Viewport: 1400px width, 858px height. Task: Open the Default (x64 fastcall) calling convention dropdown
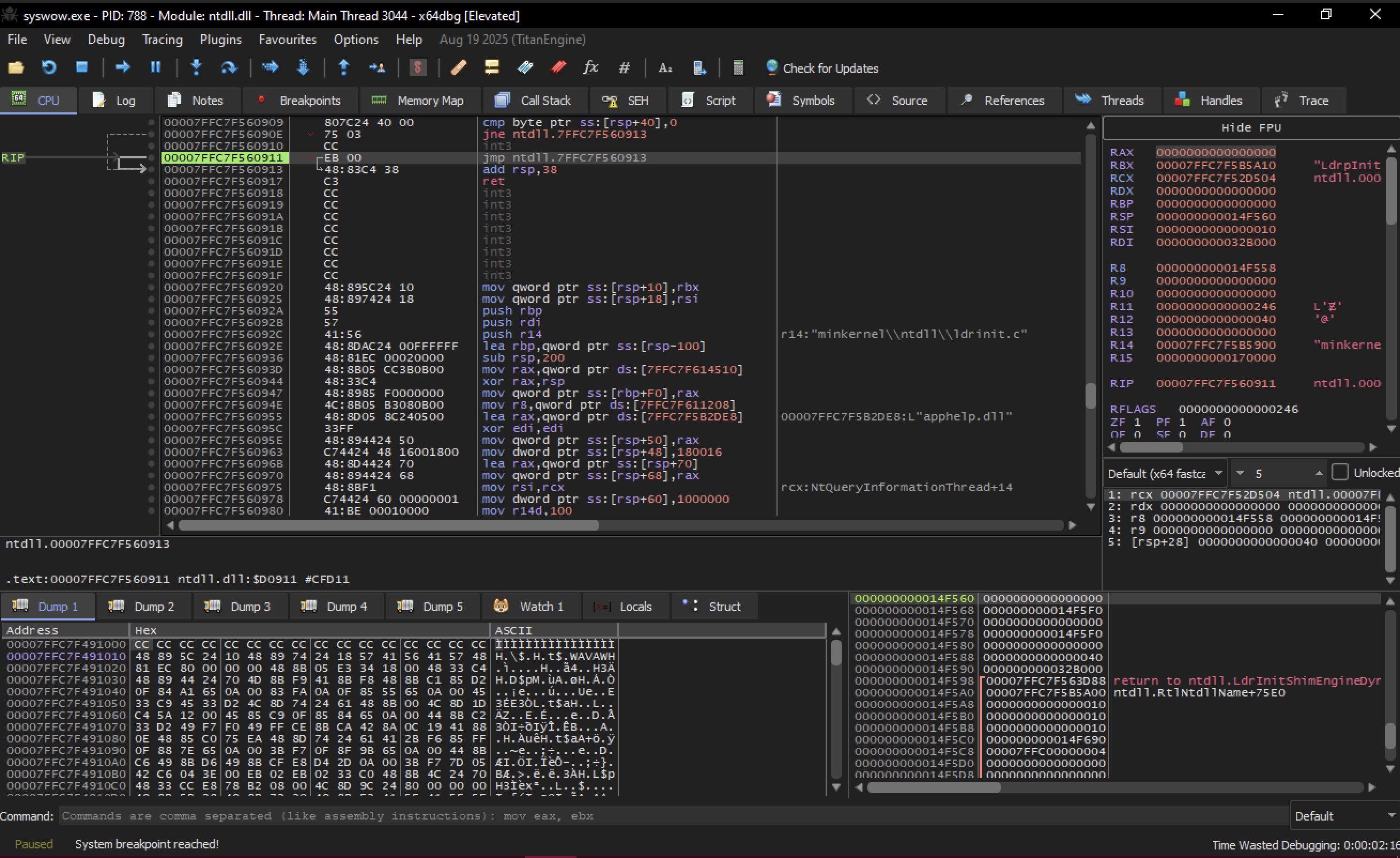1164,473
